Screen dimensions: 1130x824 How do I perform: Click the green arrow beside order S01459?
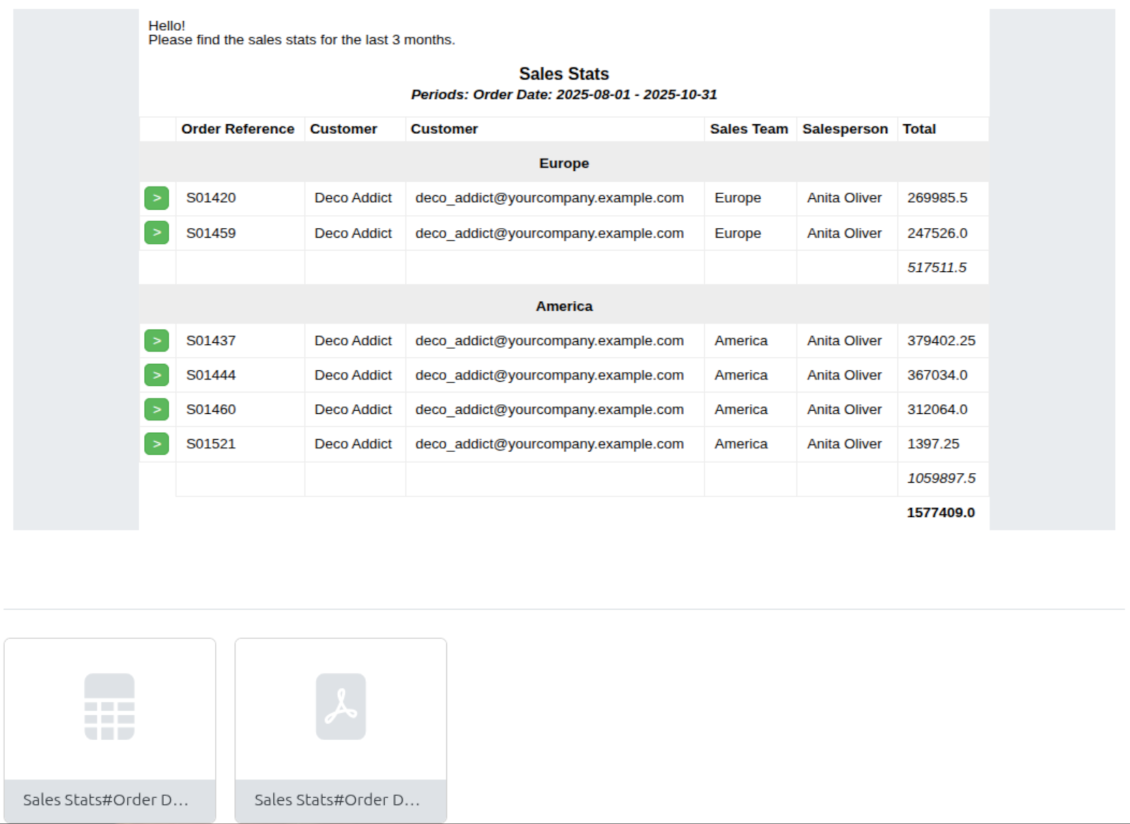pos(156,233)
